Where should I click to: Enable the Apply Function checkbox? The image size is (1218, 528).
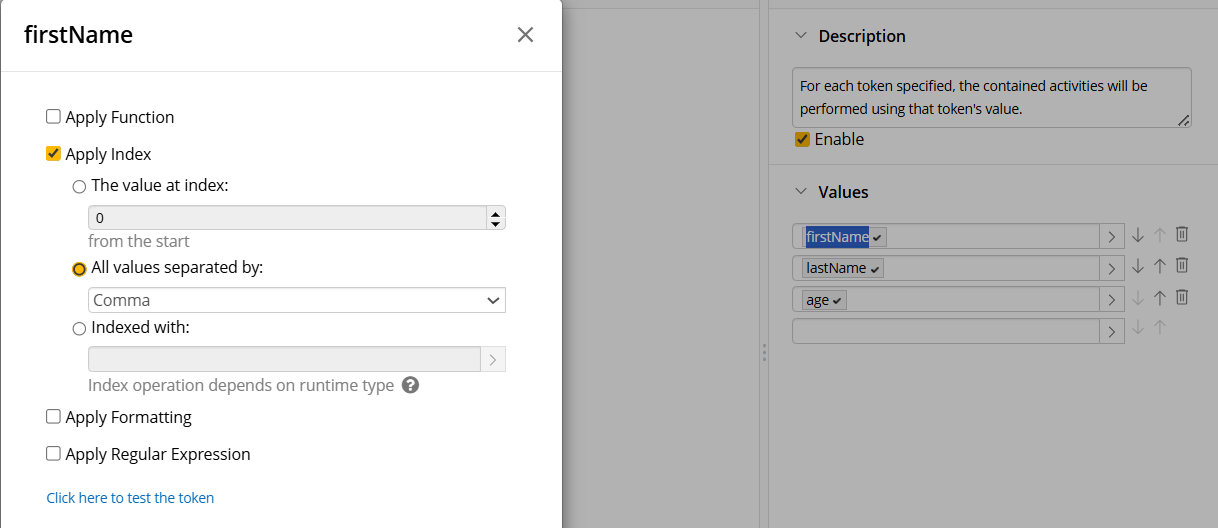pos(54,117)
